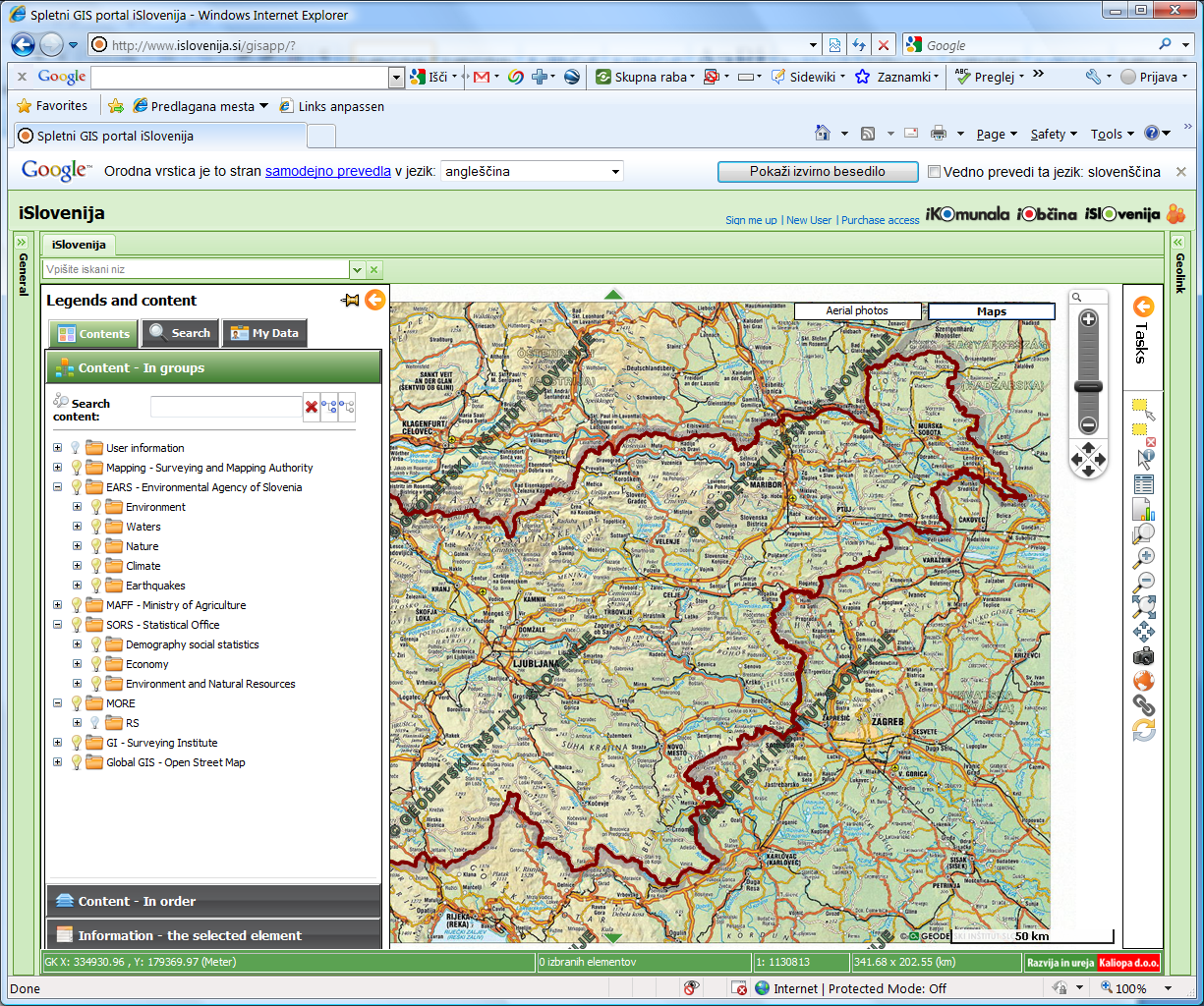Collapse the Legends panel with orange arrow

point(374,300)
